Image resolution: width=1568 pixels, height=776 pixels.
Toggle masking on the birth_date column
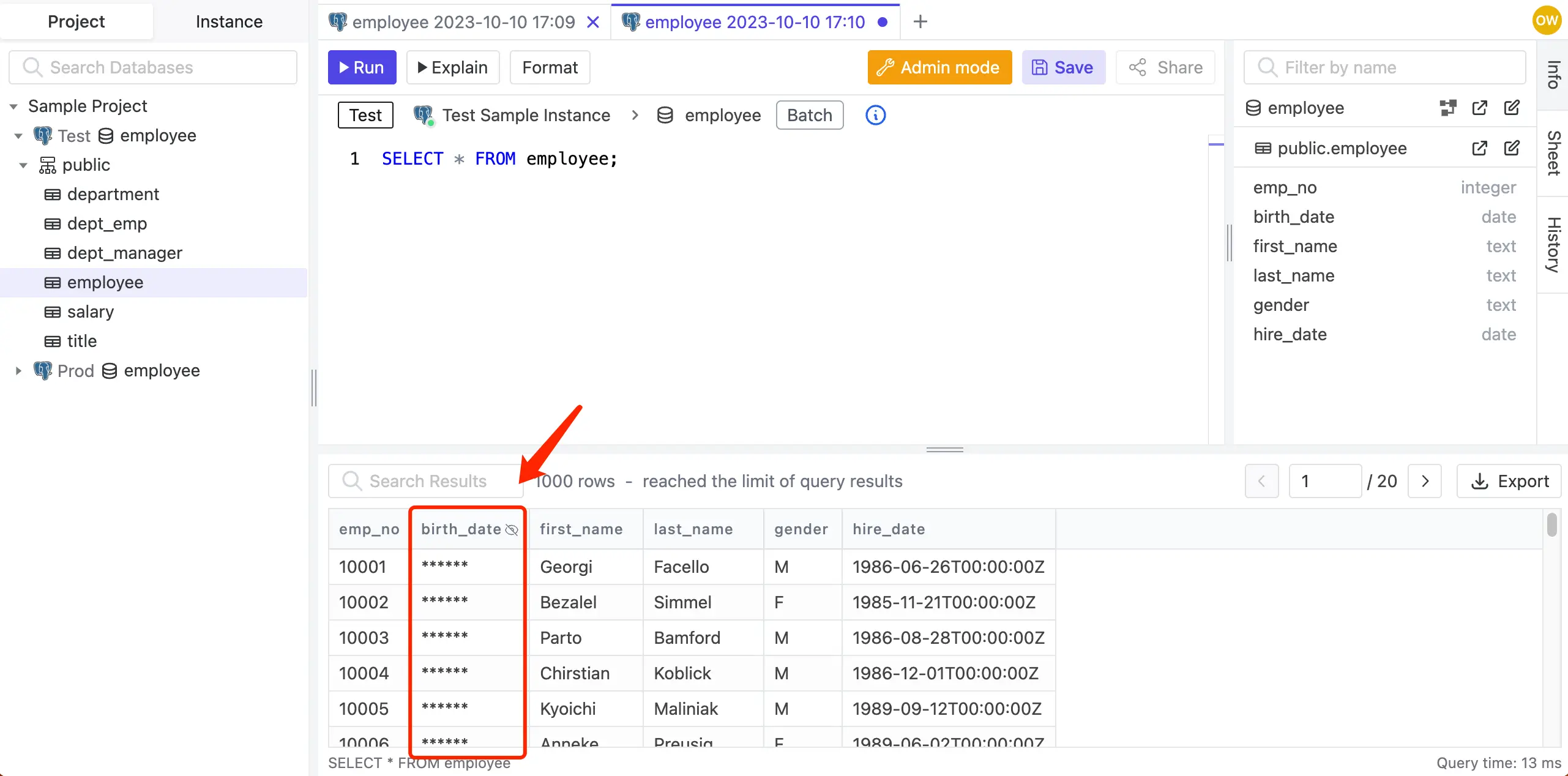(512, 530)
